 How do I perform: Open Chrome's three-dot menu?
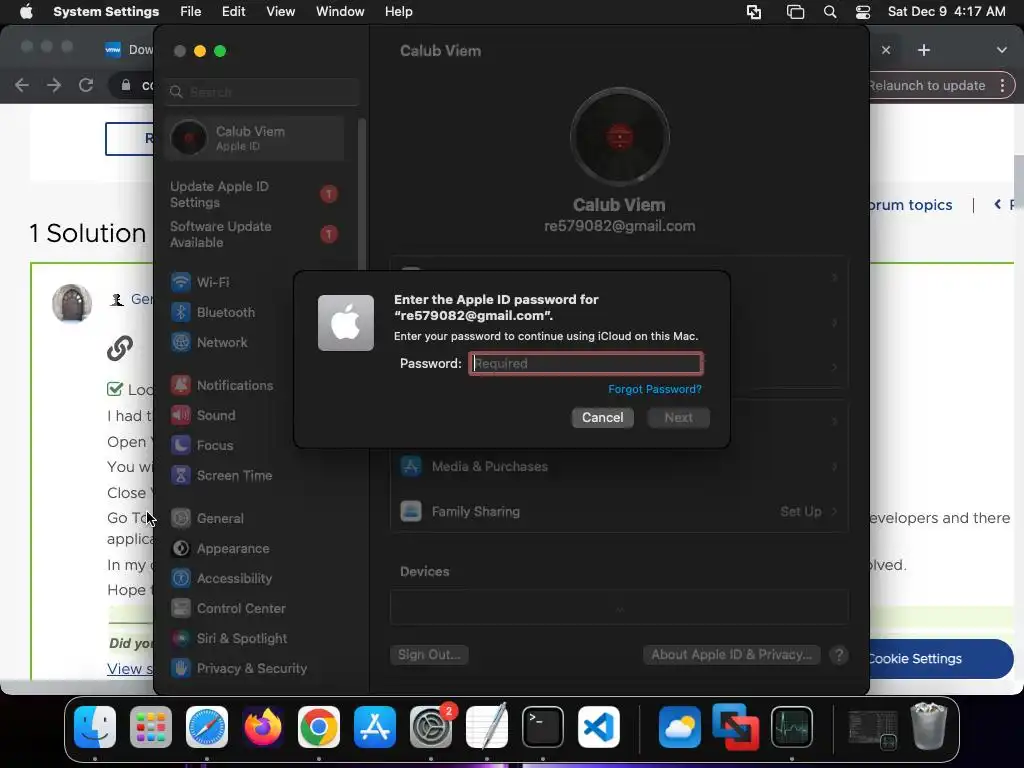tap(1002, 86)
